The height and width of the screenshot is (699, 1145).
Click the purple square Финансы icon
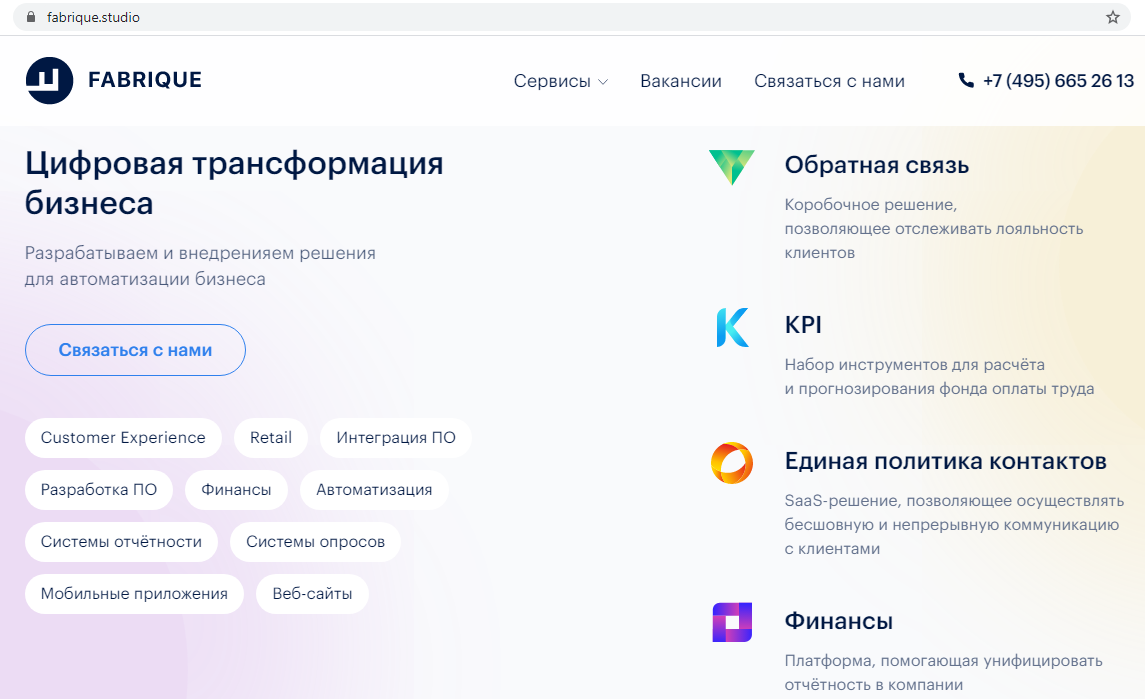point(731,622)
